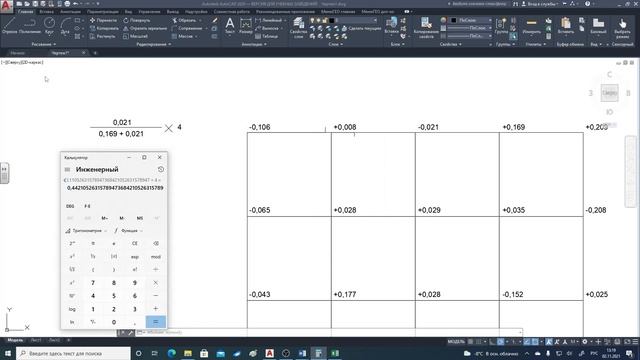Screen dimensions: 640x360
Task: Expand the Layers (Слои) panel
Action: (x=336, y=44)
